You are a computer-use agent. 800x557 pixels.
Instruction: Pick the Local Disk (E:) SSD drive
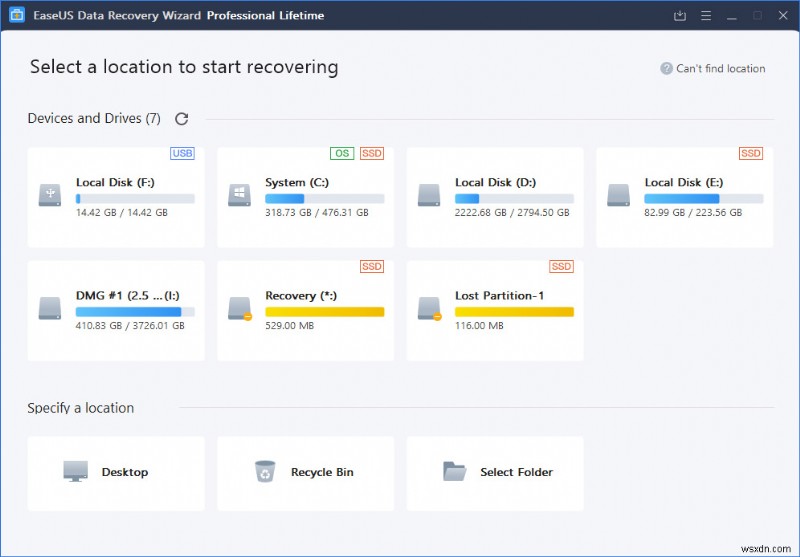(685, 197)
